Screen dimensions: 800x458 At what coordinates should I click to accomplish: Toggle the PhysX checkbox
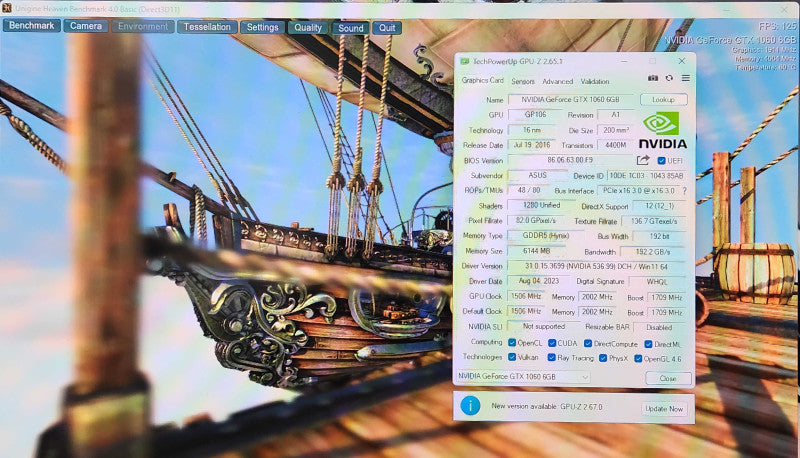(x=603, y=358)
